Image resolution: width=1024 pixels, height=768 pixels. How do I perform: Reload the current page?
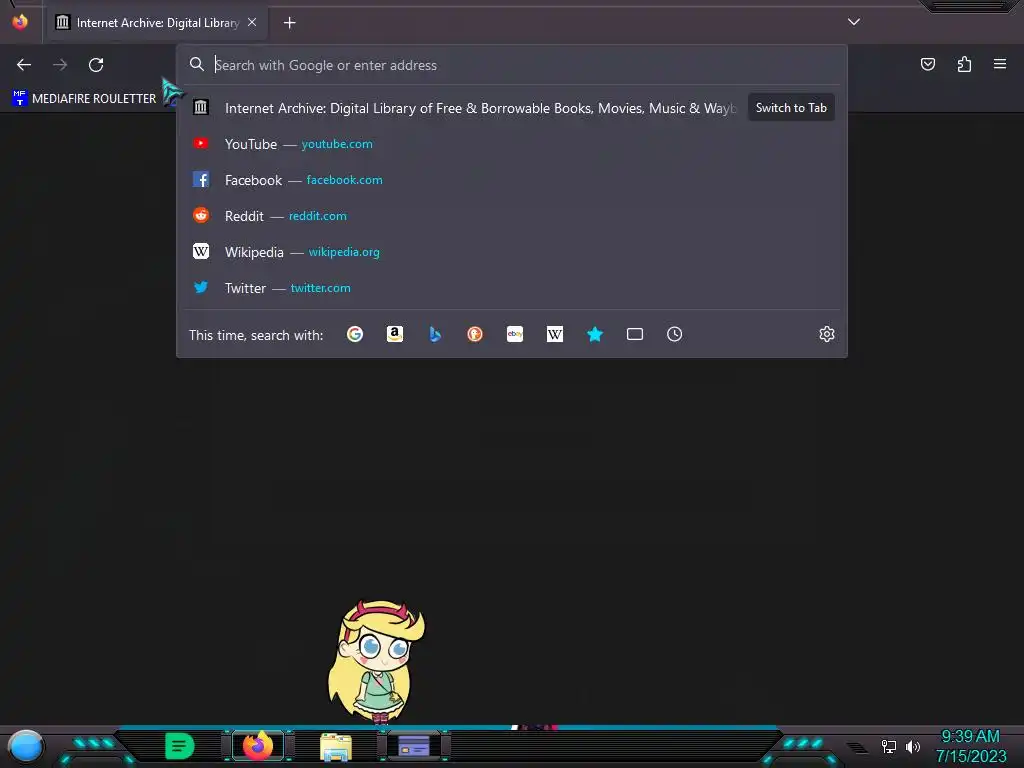(96, 65)
